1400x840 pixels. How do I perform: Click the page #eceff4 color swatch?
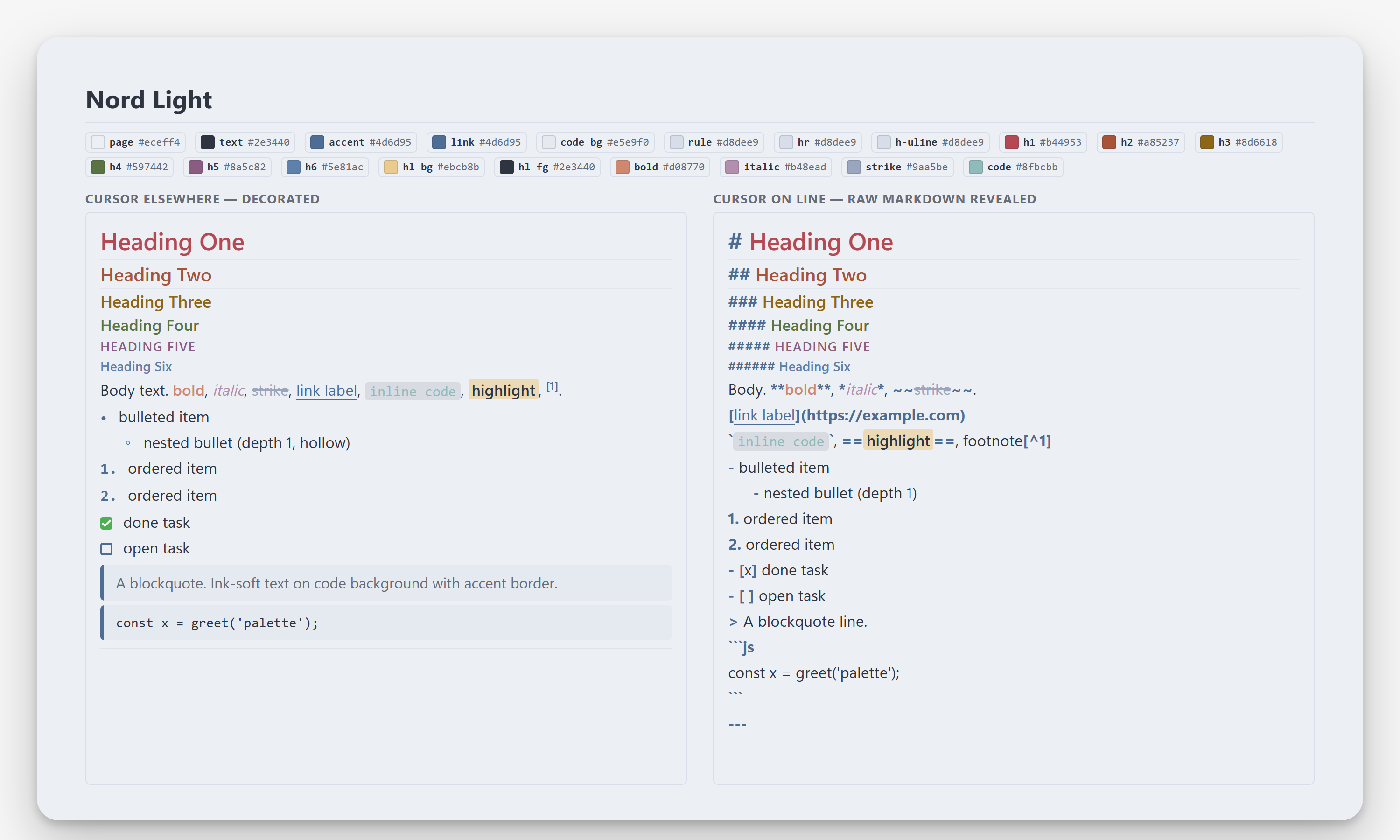click(135, 142)
